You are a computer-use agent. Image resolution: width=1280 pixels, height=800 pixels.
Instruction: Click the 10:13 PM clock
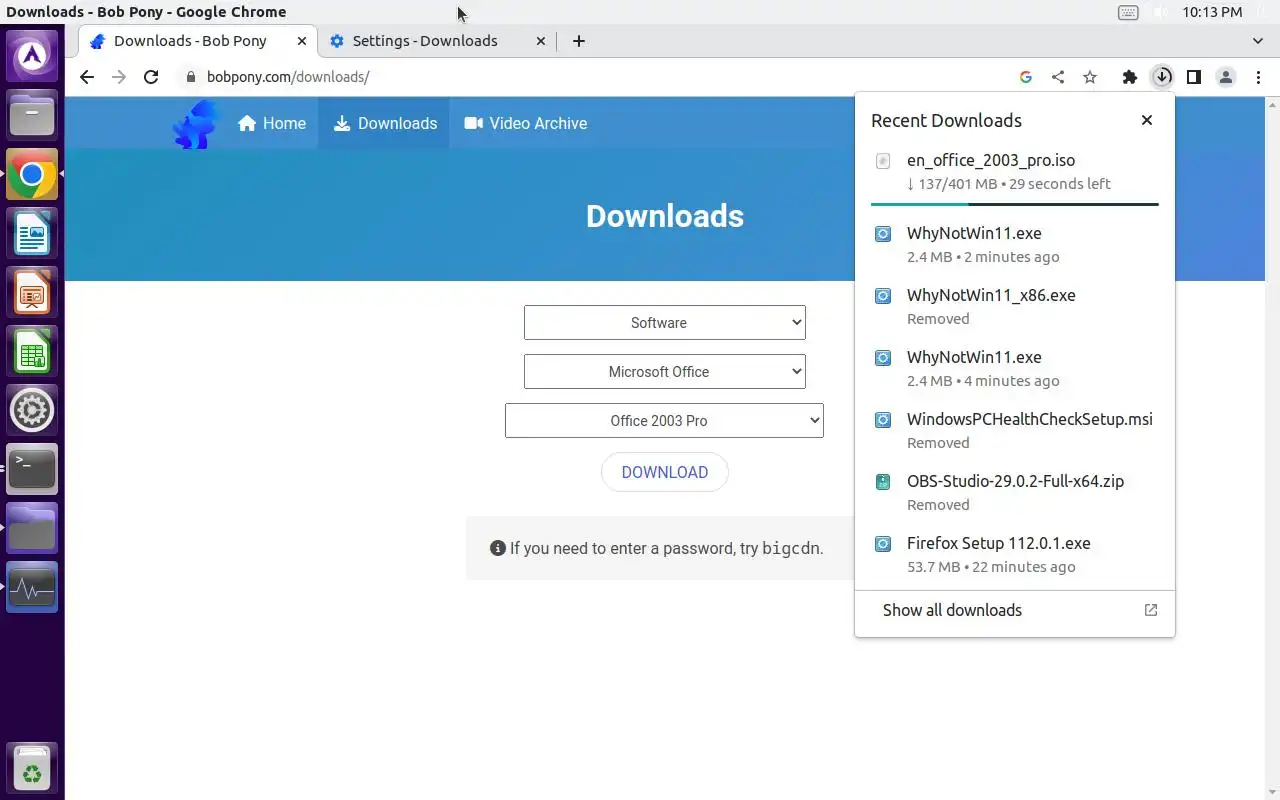1212,12
